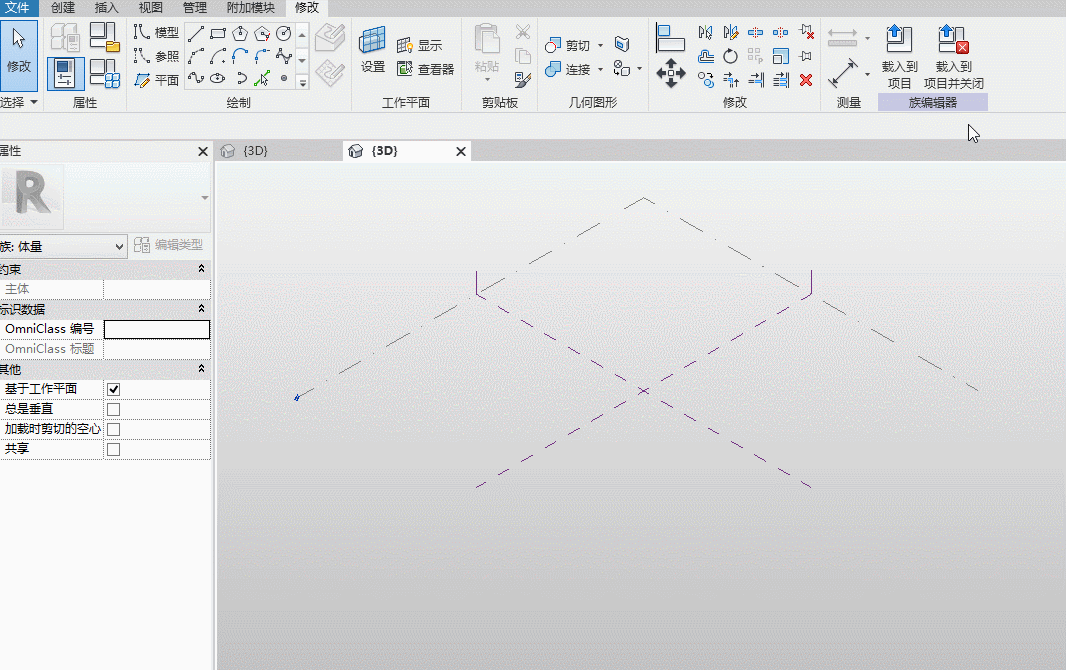Click the OmniClass 编号 input field

point(156,330)
